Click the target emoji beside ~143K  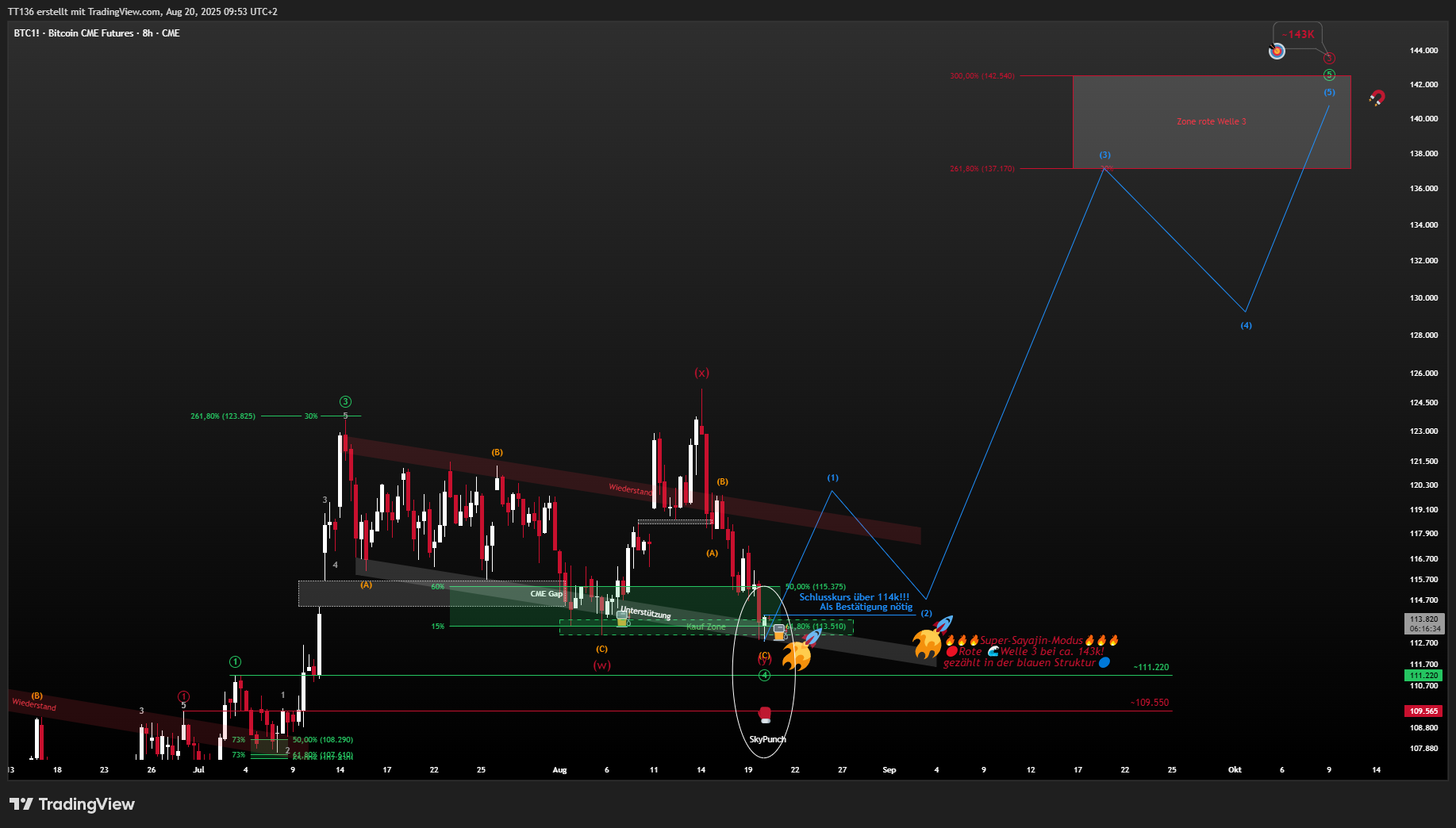[1277, 51]
